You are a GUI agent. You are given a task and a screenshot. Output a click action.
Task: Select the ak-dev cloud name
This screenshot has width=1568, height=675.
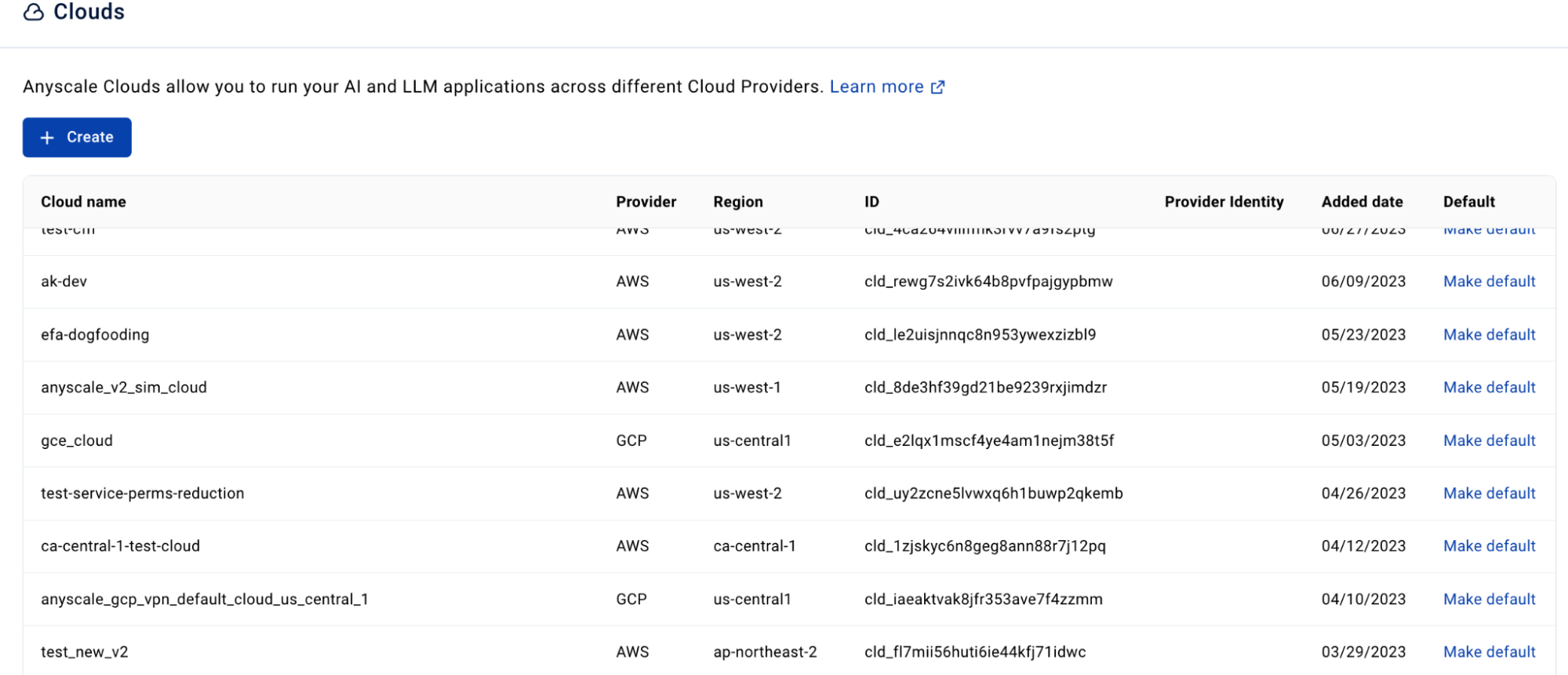64,281
